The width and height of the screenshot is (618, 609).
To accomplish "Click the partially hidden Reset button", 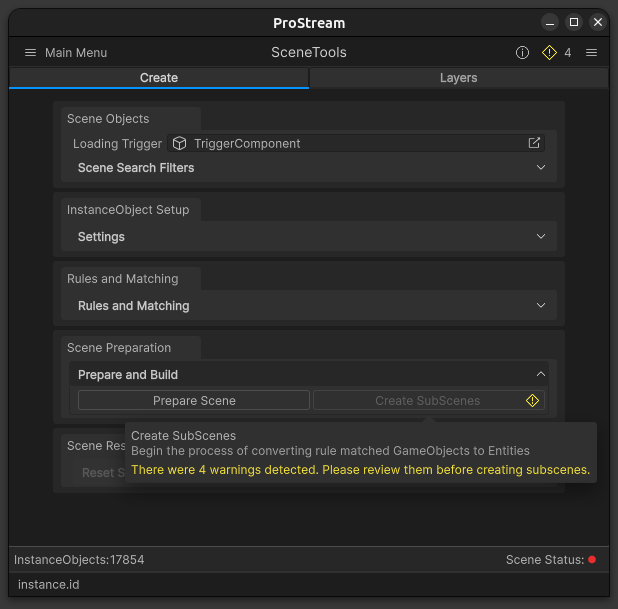I will click(x=100, y=473).
